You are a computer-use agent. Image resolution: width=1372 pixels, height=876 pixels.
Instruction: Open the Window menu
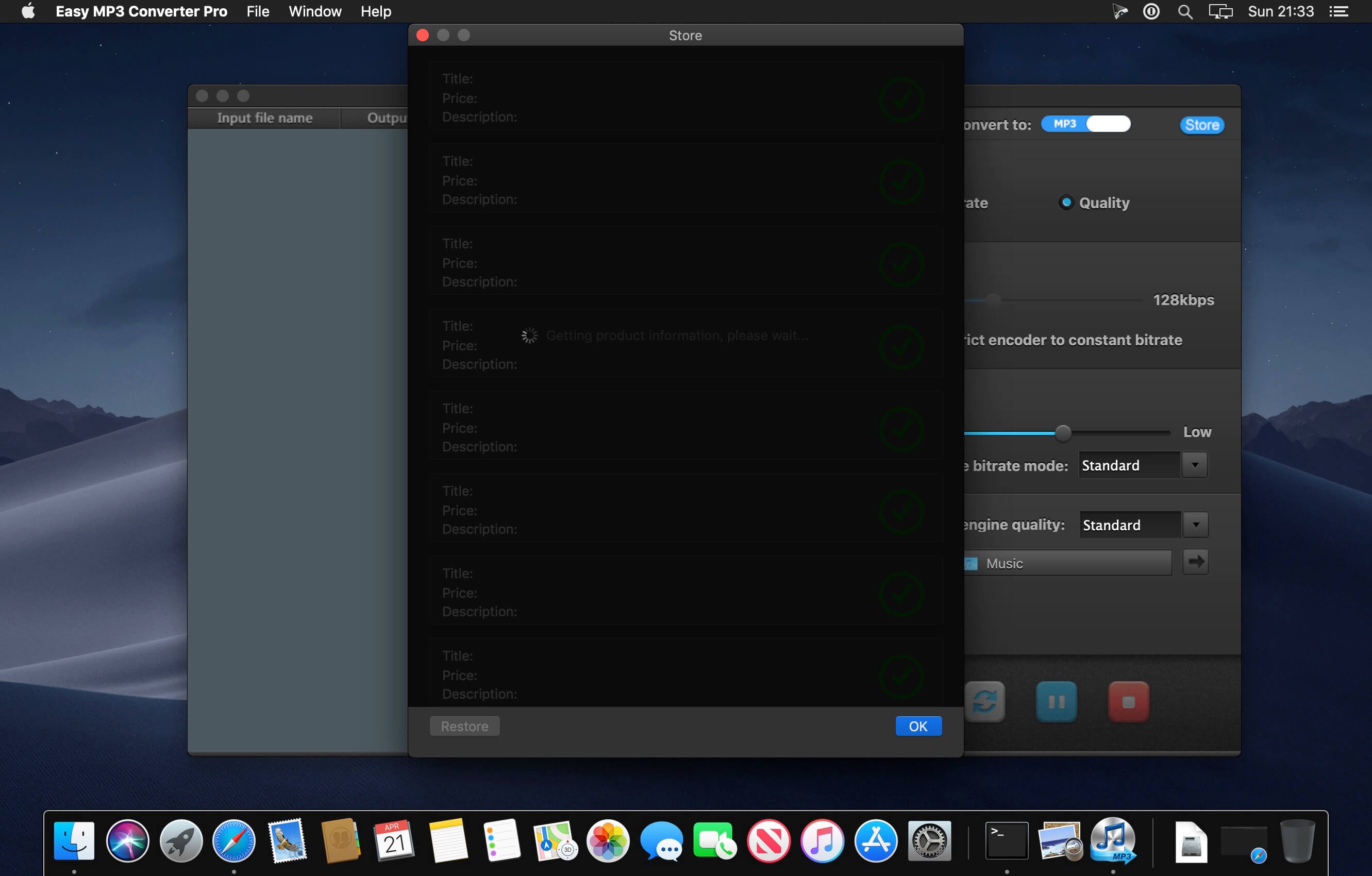pyautogui.click(x=314, y=11)
